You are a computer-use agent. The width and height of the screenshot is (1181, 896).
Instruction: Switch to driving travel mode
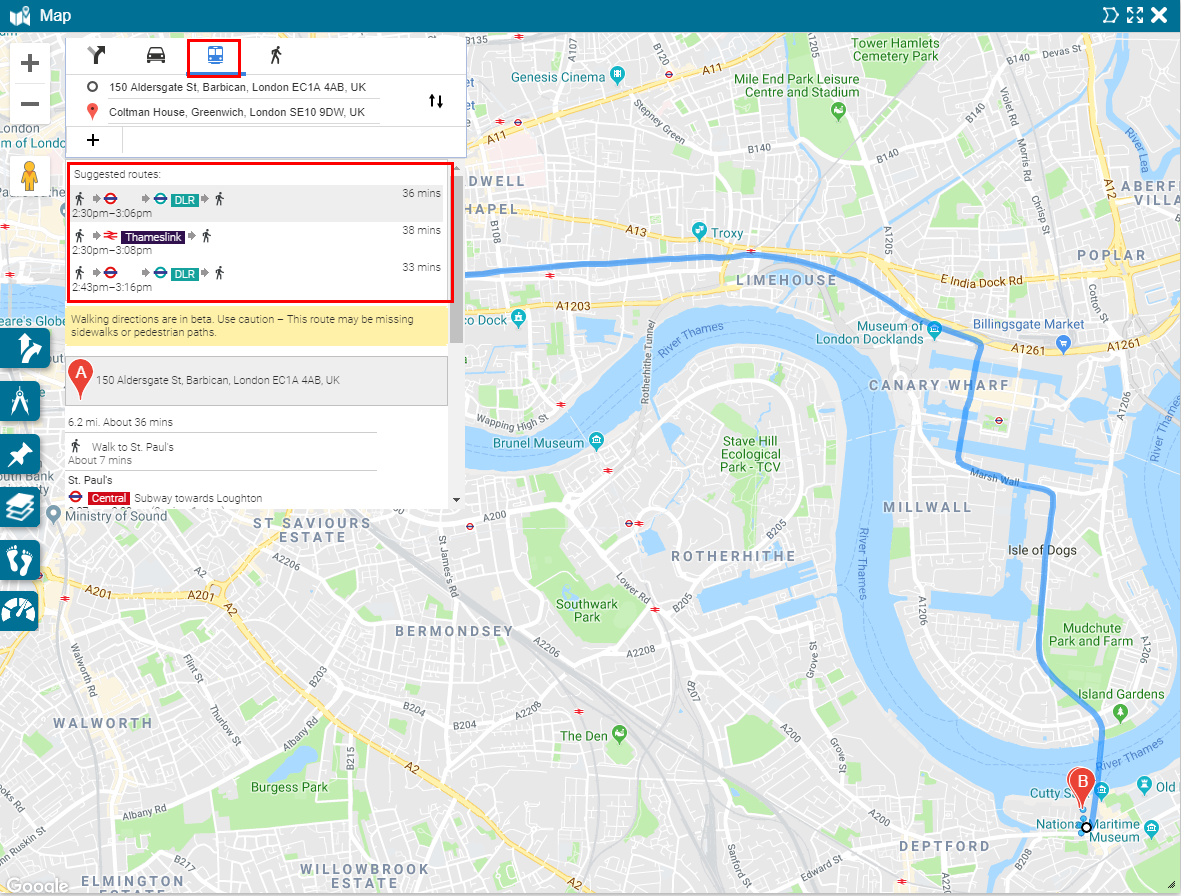tap(156, 55)
